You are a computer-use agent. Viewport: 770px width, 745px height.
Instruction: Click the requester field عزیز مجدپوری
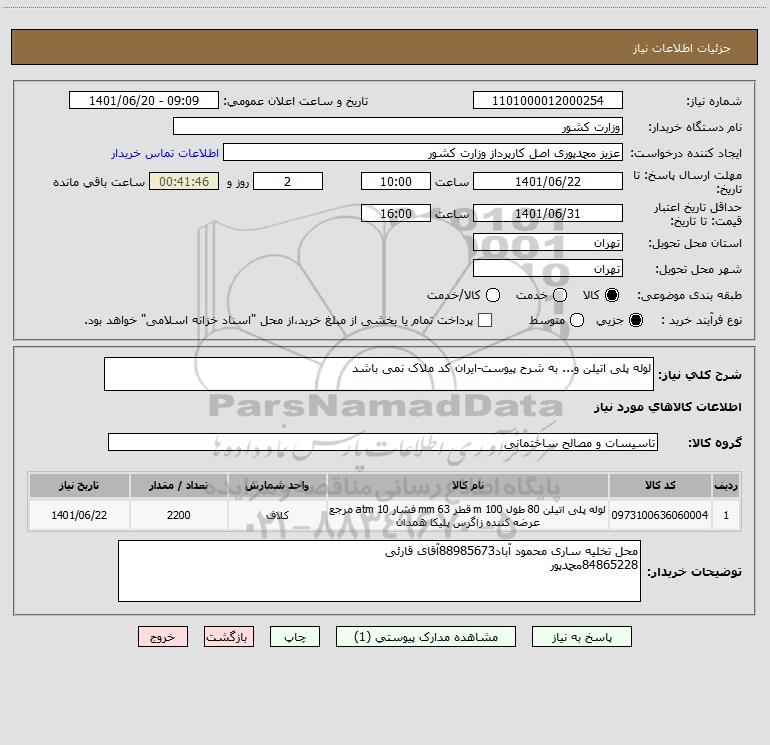point(423,153)
